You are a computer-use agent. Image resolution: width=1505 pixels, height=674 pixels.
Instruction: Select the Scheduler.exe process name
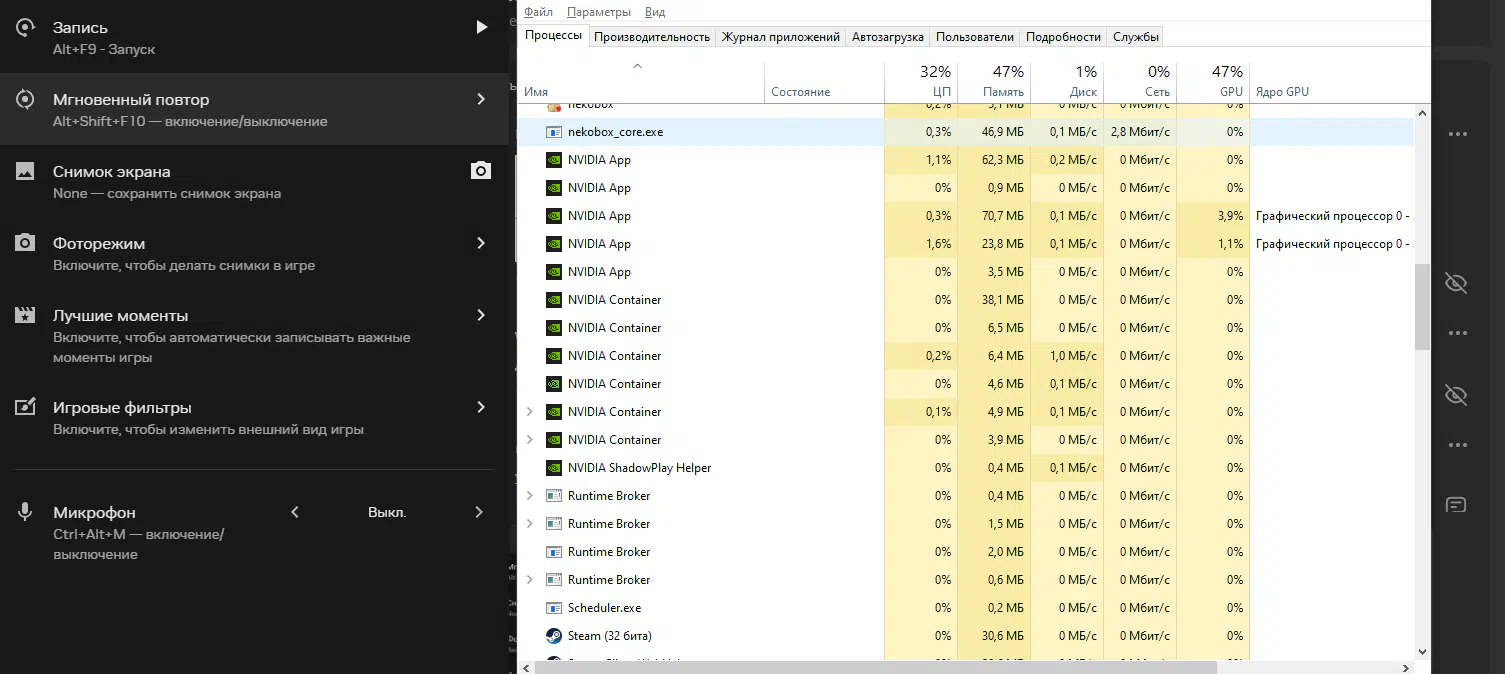point(604,608)
